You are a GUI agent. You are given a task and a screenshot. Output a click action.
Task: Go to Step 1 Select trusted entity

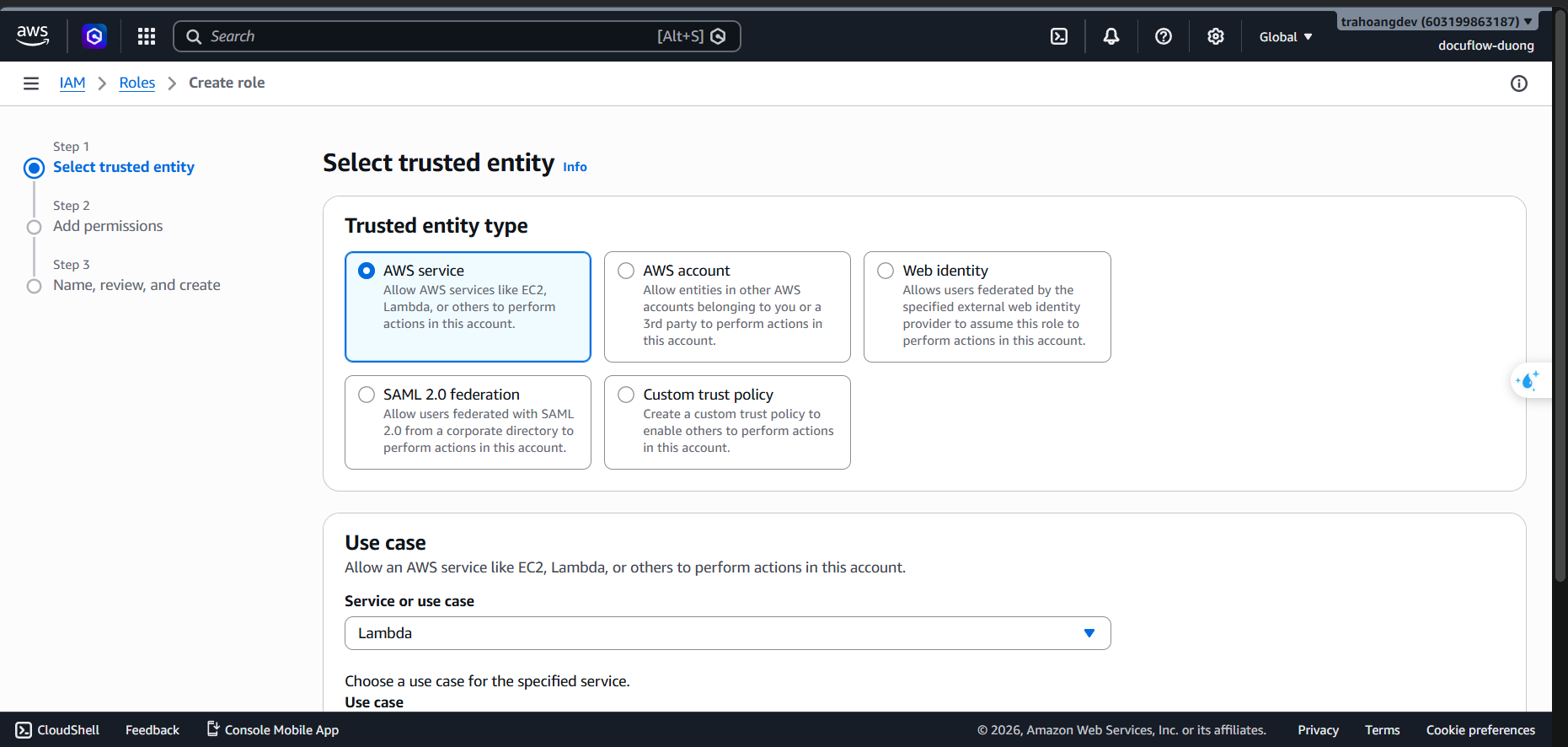coord(124,167)
